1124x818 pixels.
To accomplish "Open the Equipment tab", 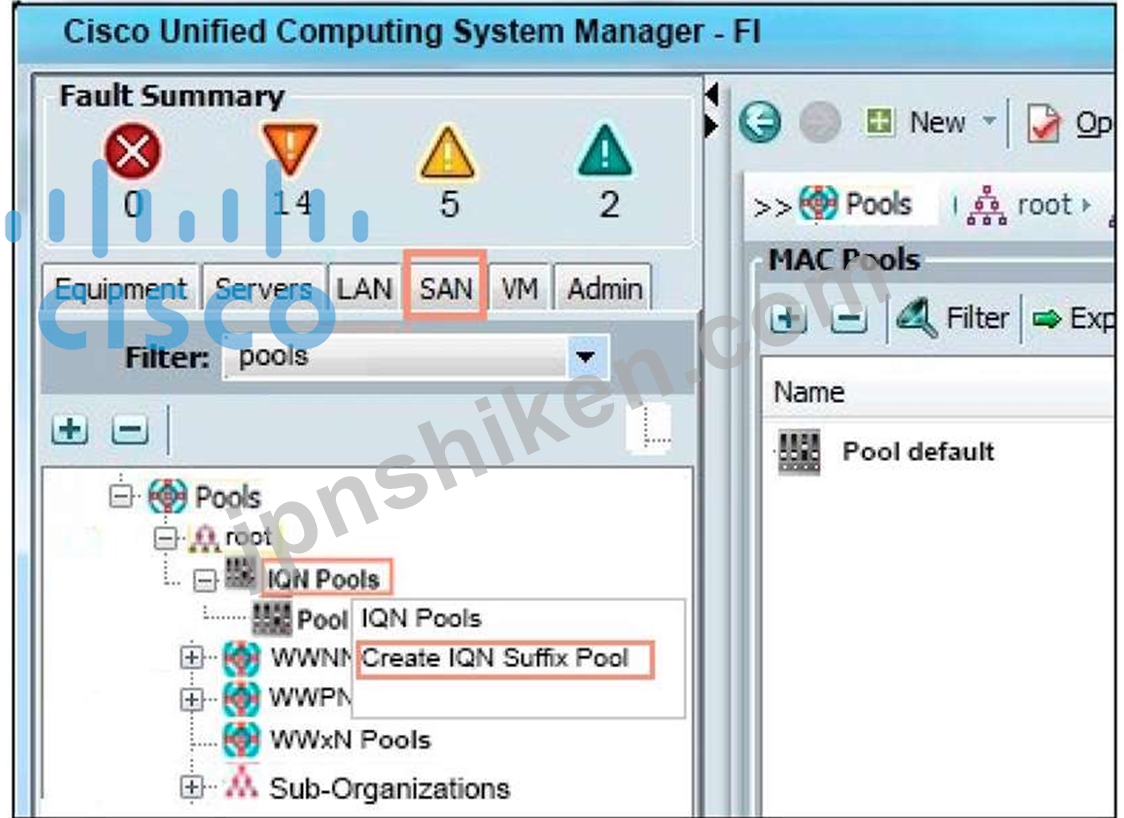I will click(120, 289).
